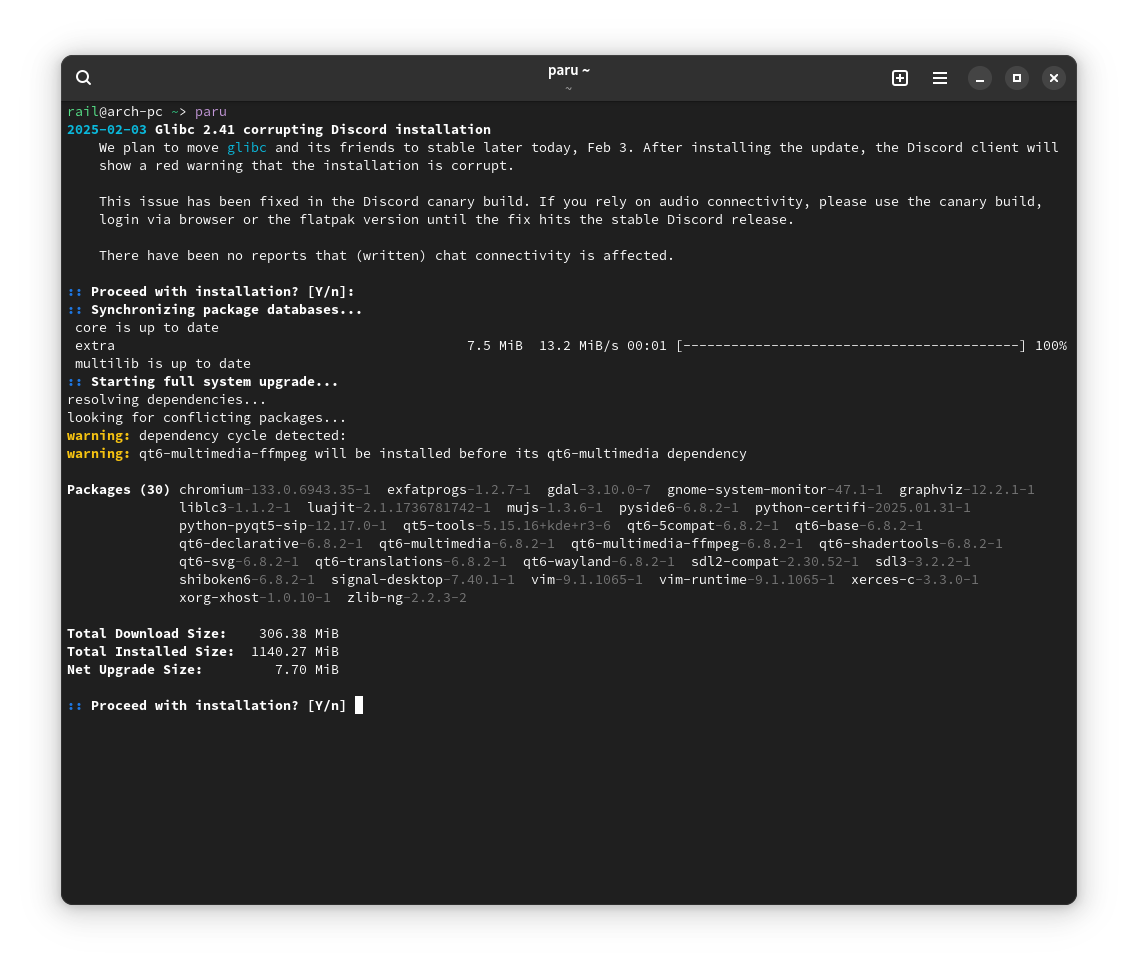Click 'dependency cycle detected:' warning line
This screenshot has width=1138, height=972.
pyautogui.click(x=206, y=436)
